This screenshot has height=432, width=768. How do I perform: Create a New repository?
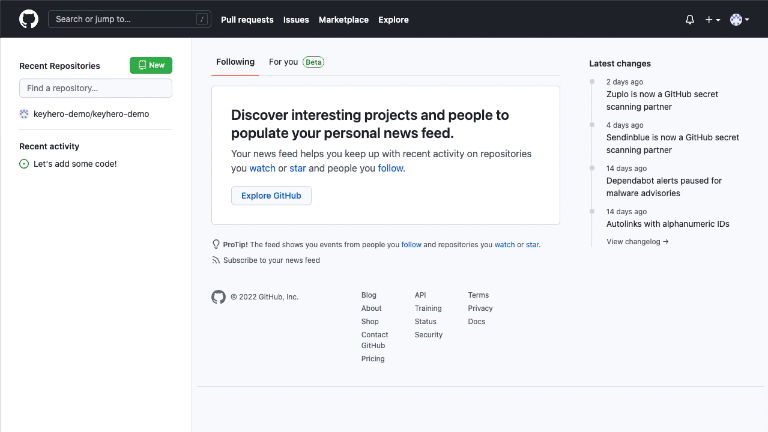pos(151,65)
